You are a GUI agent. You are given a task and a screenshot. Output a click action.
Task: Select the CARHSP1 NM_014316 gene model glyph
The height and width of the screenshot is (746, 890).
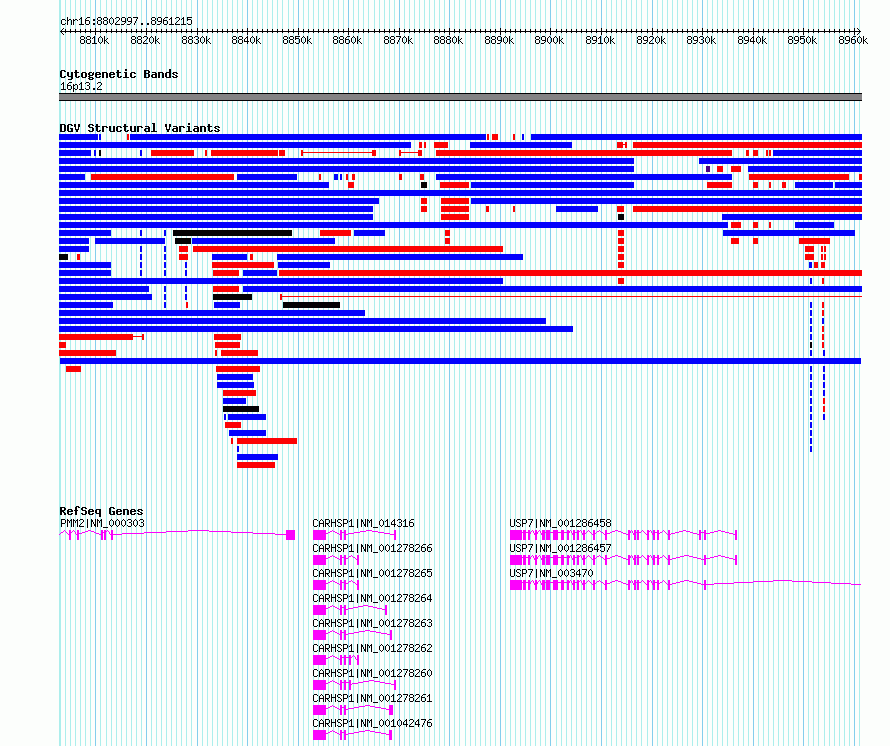(x=354, y=535)
